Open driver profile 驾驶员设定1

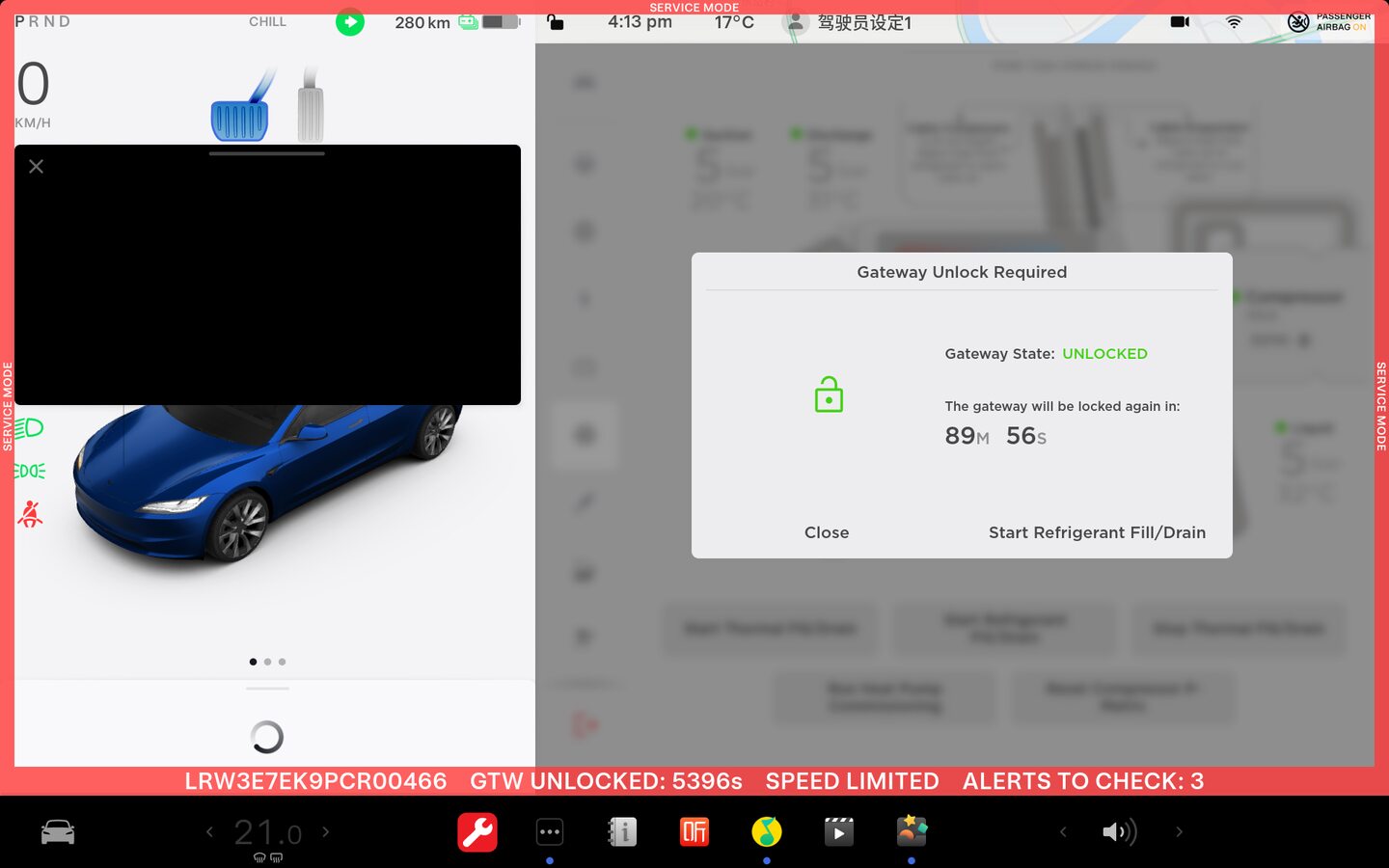(x=849, y=22)
